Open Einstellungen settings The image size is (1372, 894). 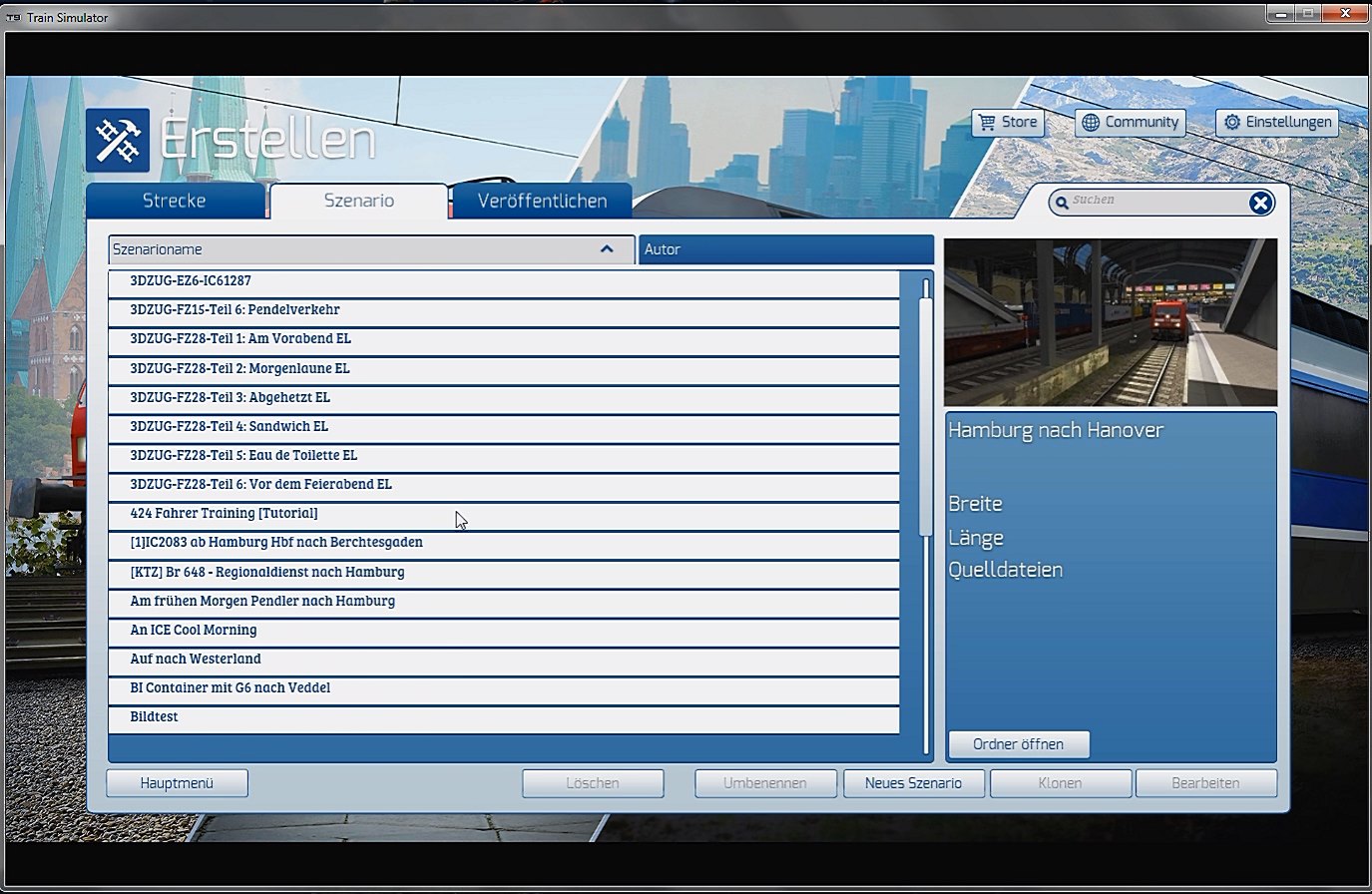tap(1277, 122)
